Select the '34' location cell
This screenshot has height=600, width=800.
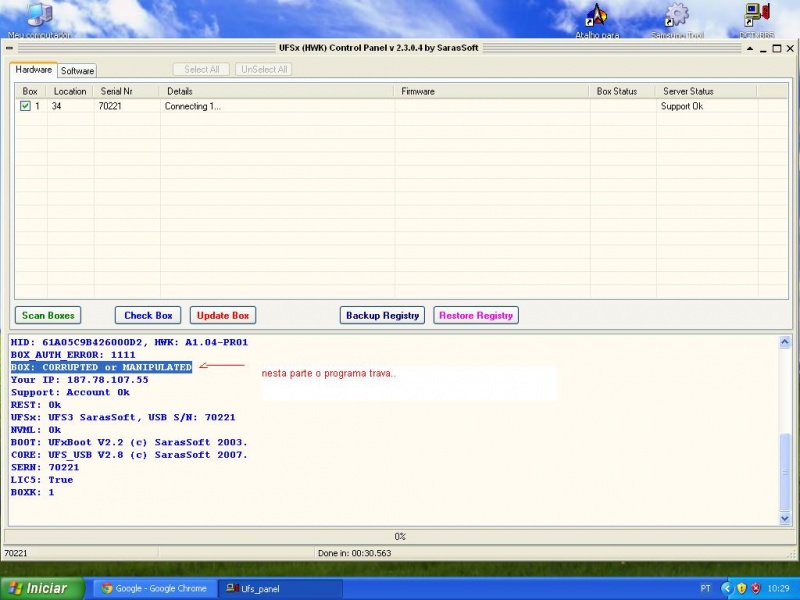coord(56,106)
